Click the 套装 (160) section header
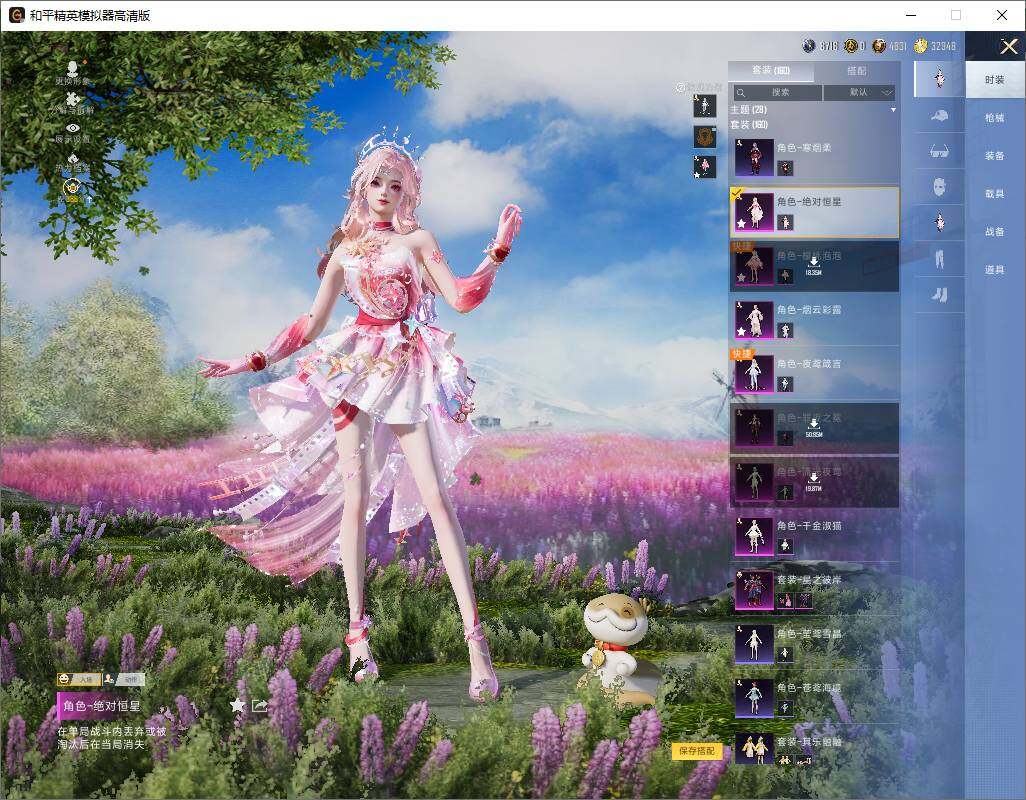Image resolution: width=1026 pixels, height=800 pixels. coord(750,124)
